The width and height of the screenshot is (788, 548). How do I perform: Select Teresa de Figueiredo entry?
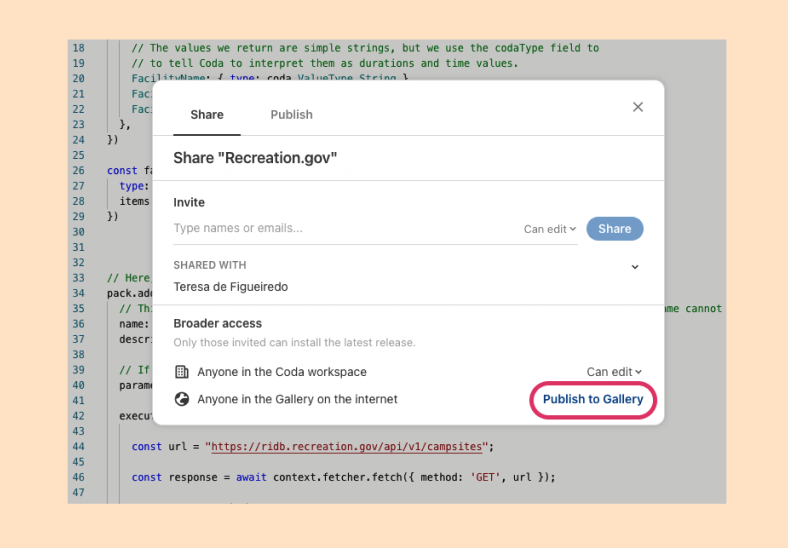point(231,287)
